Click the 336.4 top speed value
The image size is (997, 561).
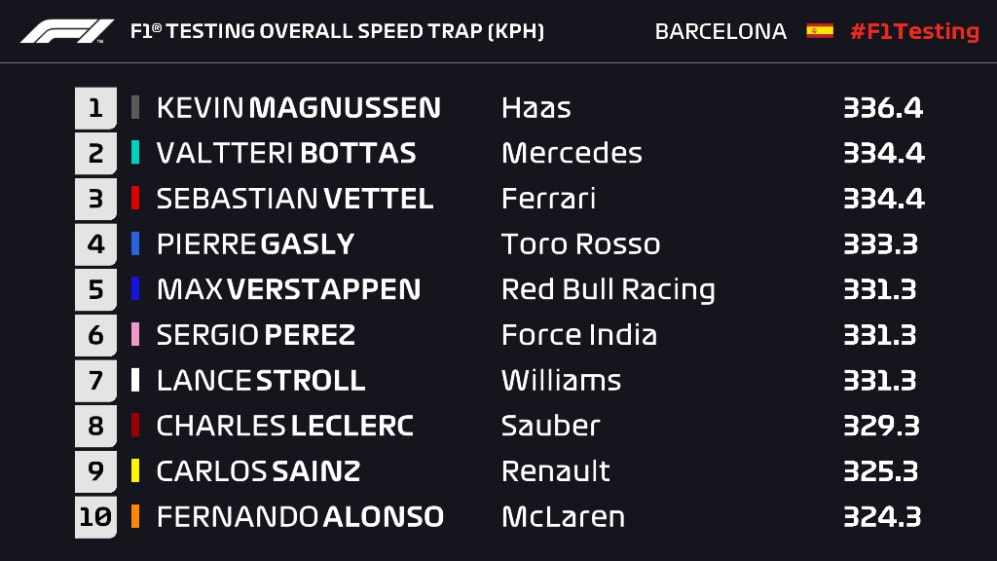[882, 108]
